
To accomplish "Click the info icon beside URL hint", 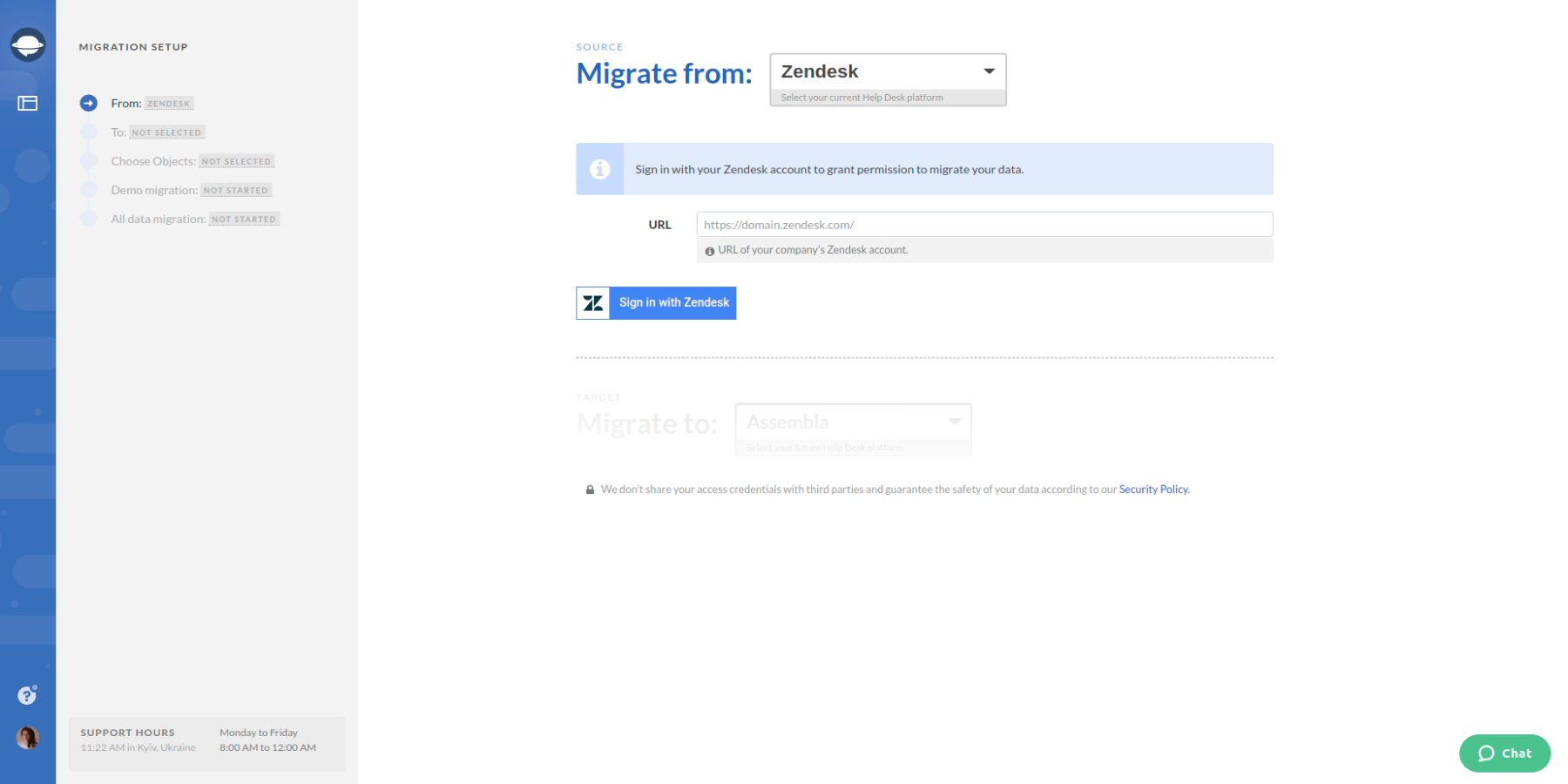I will coord(709,250).
